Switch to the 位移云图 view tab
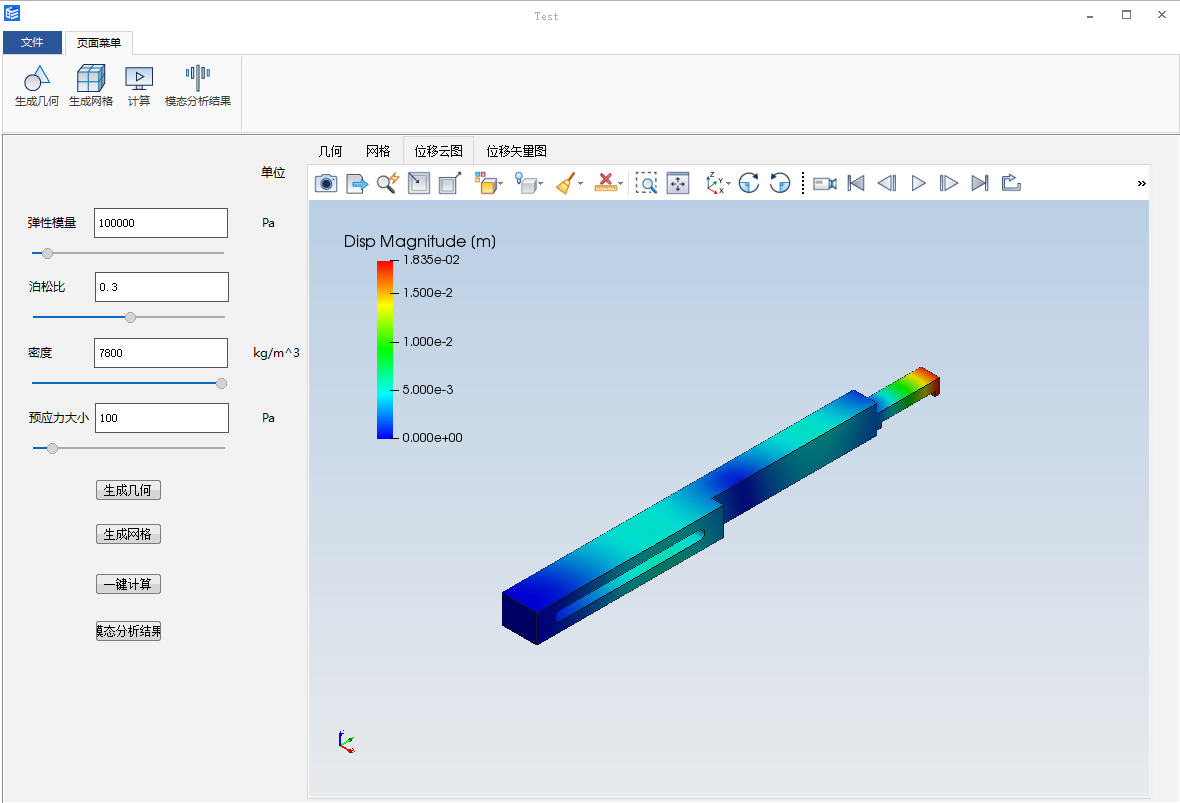Screen dimensions: 1180x803 point(439,151)
